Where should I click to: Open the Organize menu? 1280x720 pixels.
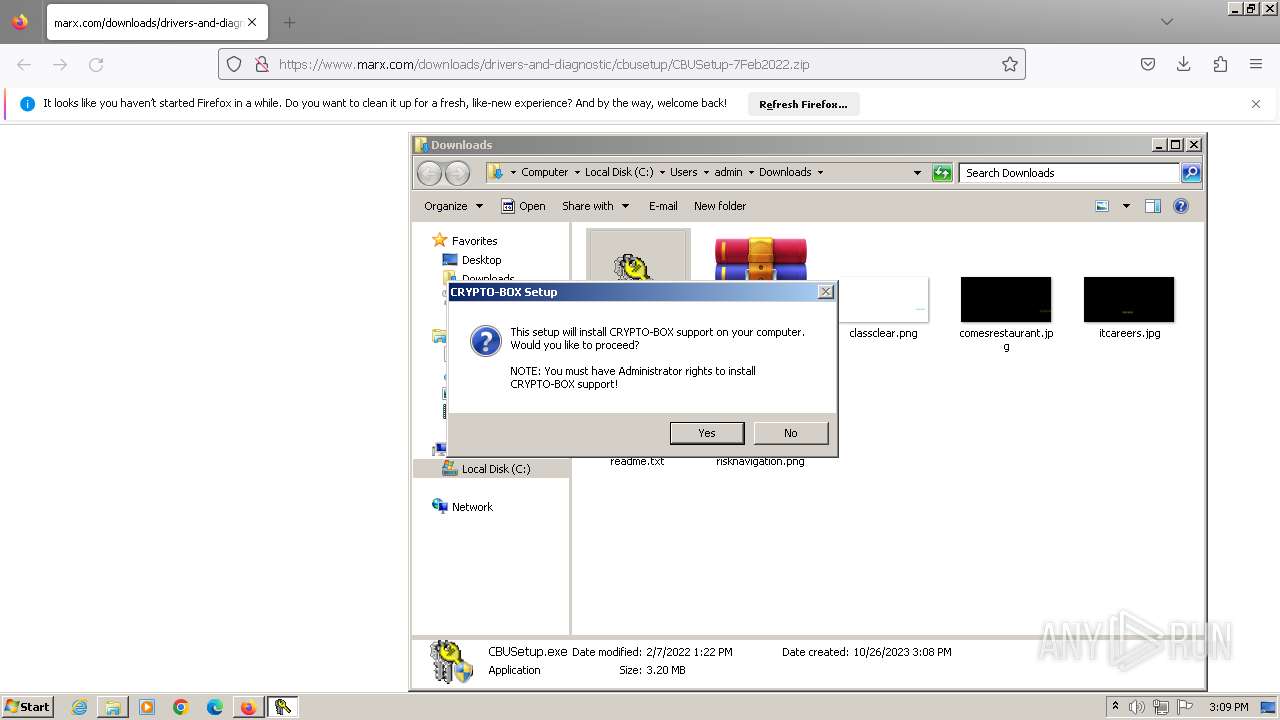pyautogui.click(x=453, y=206)
